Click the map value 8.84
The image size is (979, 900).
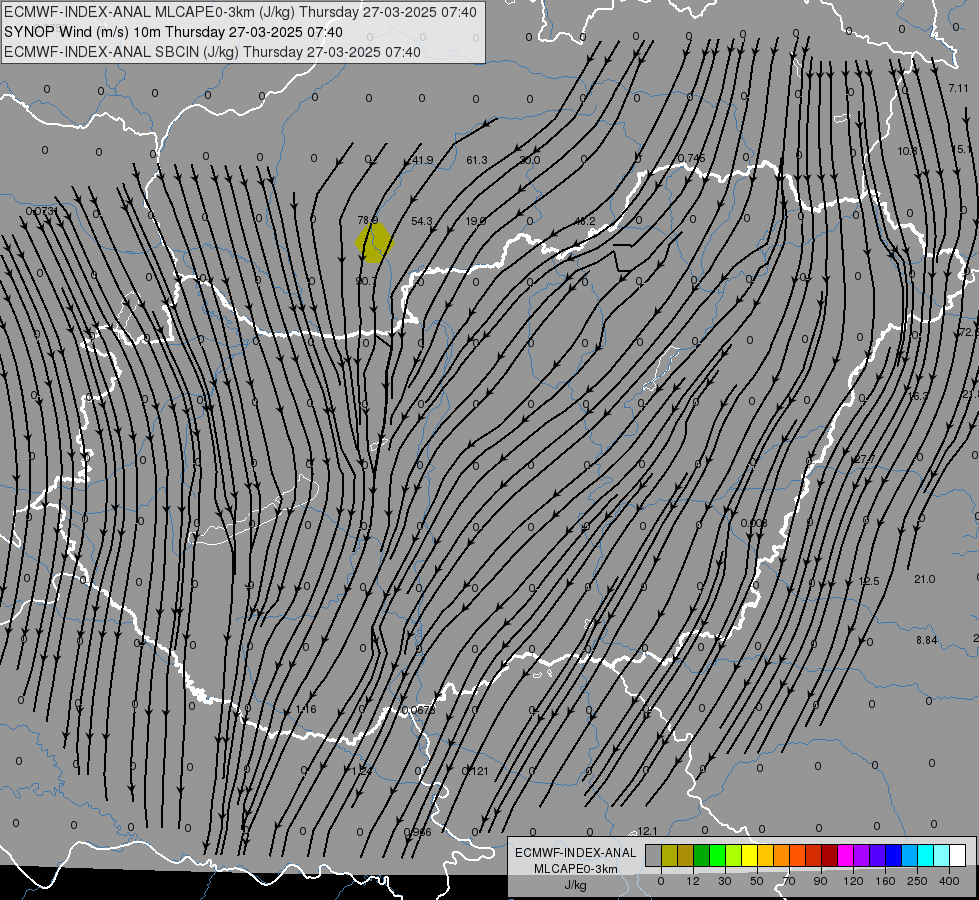pos(927,640)
